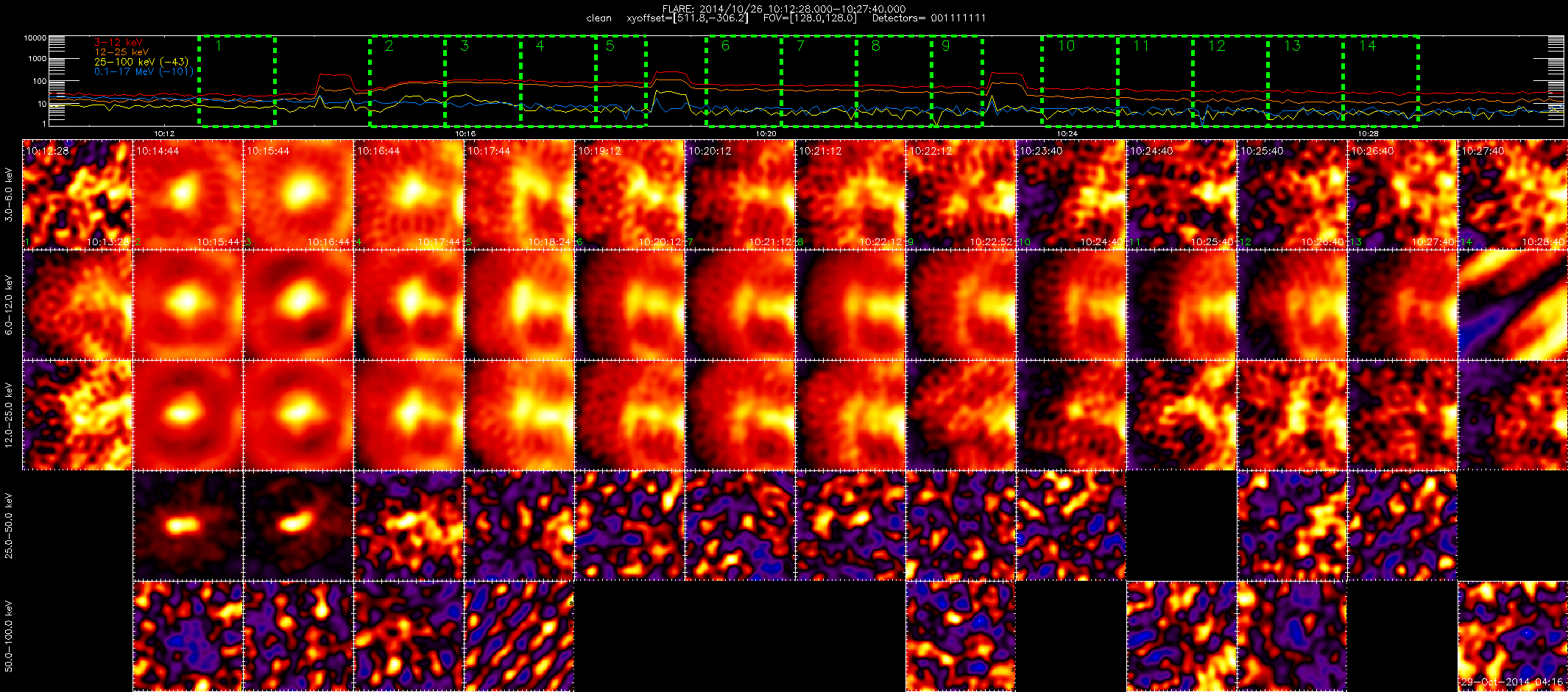Open the 6.0-12.0 keV image for interval 10
1568x692 pixels.
pos(1071,305)
